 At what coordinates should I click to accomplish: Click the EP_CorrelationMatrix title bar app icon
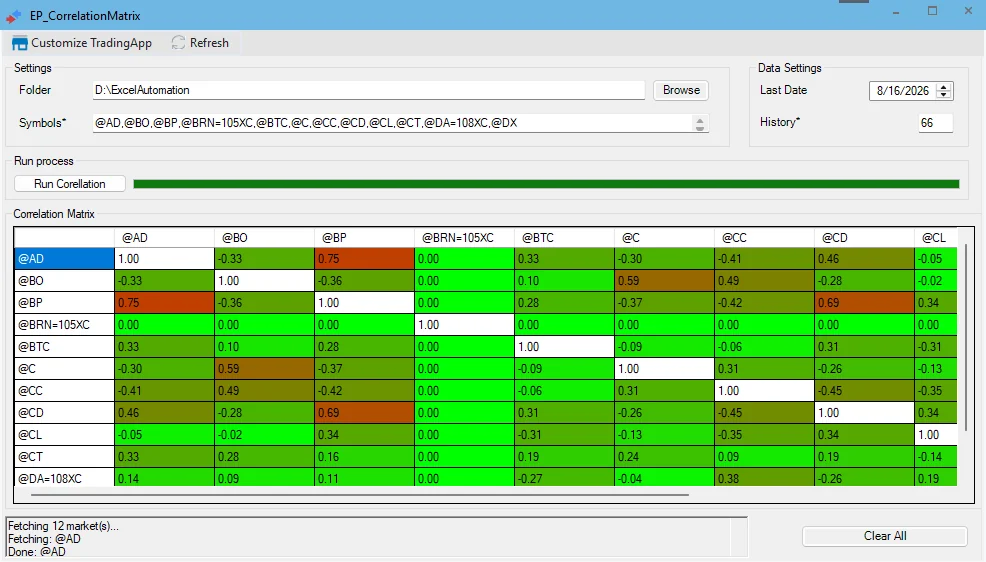click(x=13, y=16)
